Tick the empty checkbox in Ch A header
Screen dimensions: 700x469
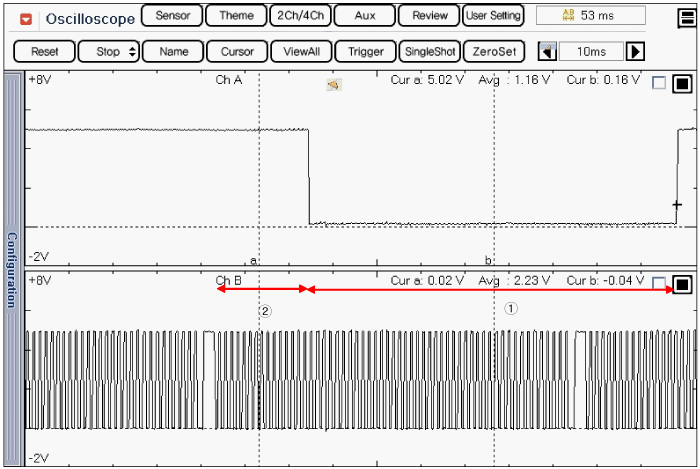tap(659, 83)
